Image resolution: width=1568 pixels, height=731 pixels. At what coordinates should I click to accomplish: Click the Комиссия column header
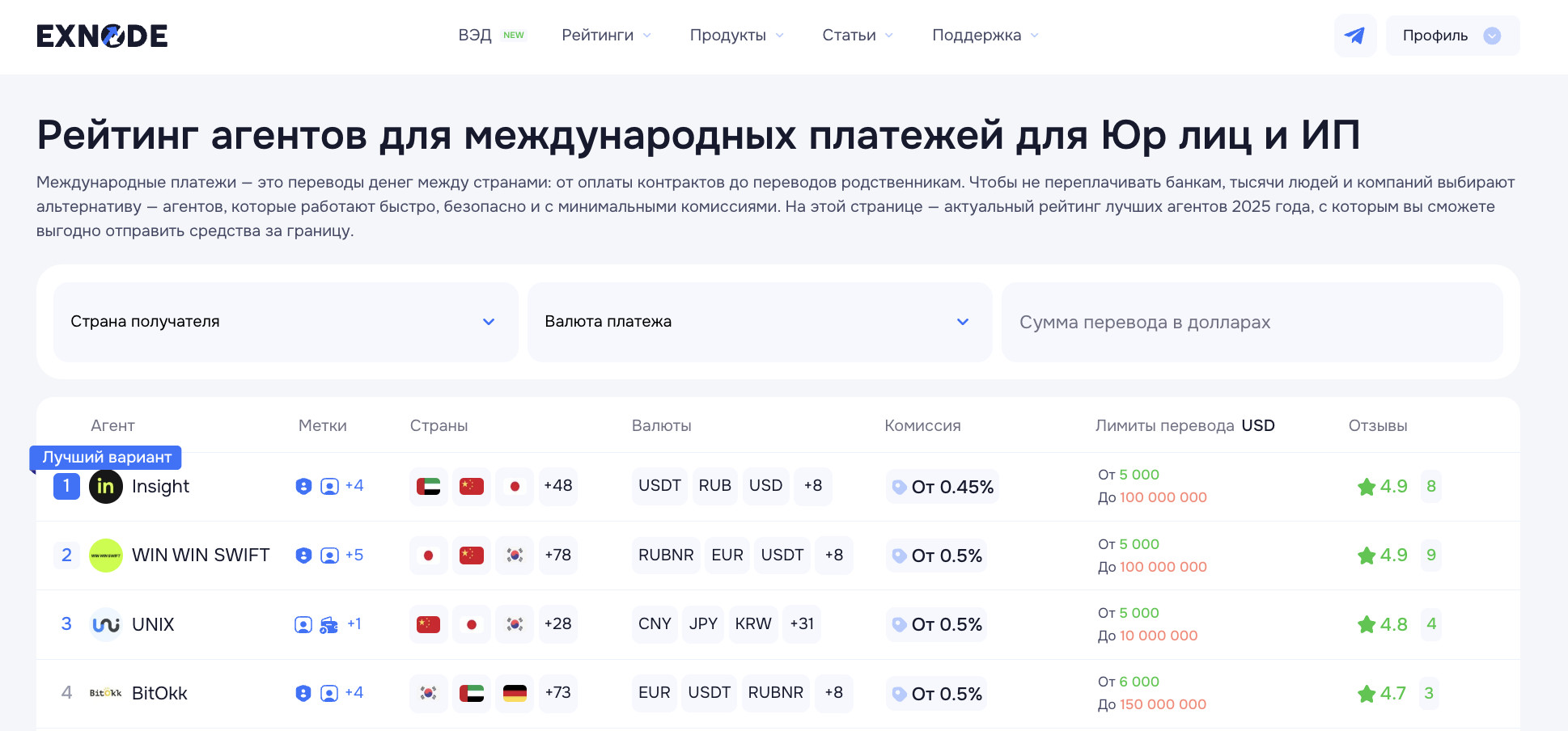922,426
